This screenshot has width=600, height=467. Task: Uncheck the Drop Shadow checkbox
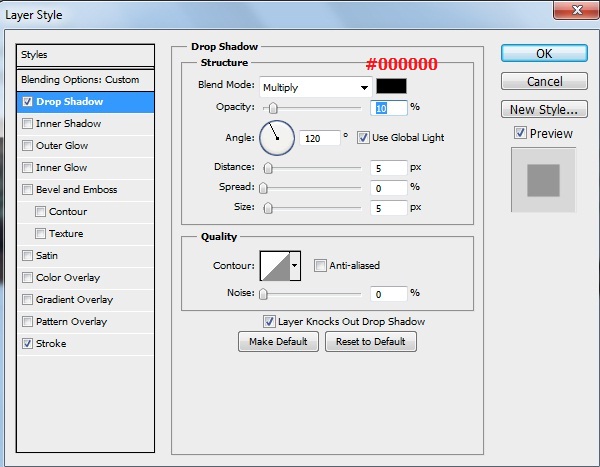27,102
